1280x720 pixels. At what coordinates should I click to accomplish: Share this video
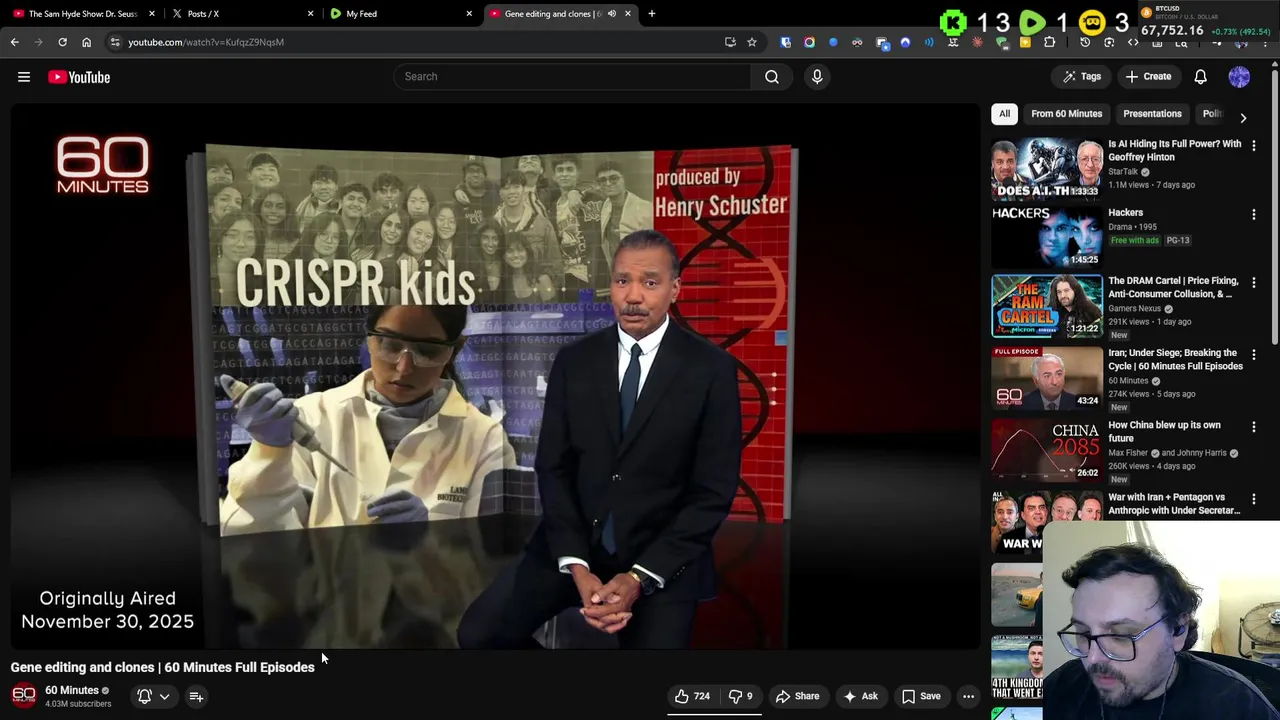[x=797, y=696]
